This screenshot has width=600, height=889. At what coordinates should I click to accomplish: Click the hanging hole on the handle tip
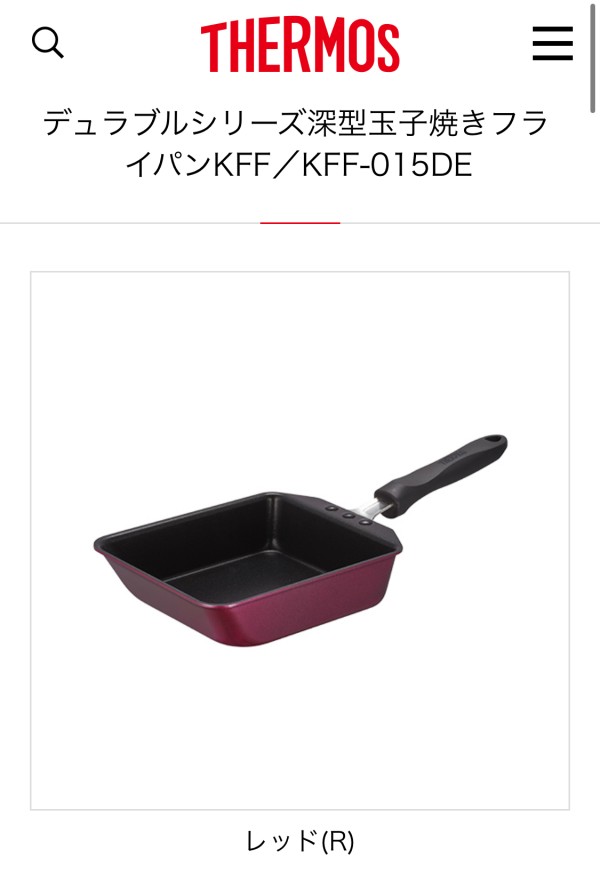click(495, 440)
